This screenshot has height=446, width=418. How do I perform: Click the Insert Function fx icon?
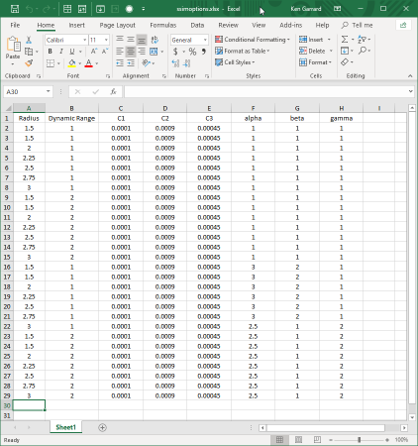[113, 91]
